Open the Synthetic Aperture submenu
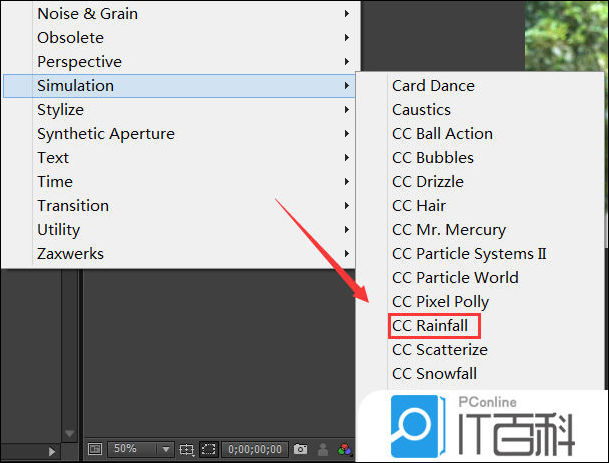Screen dimensions: 609x463 point(179,134)
